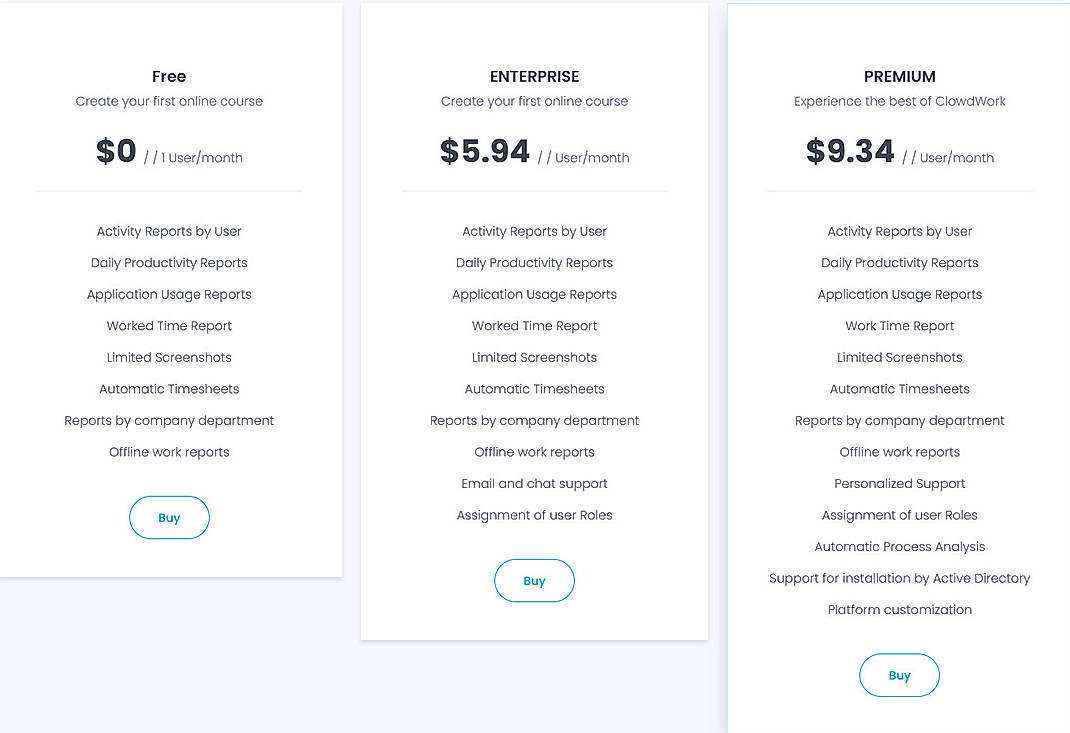Select Support for installation by Active Directory
Viewport: 1070px width, 733px height.
point(899,578)
